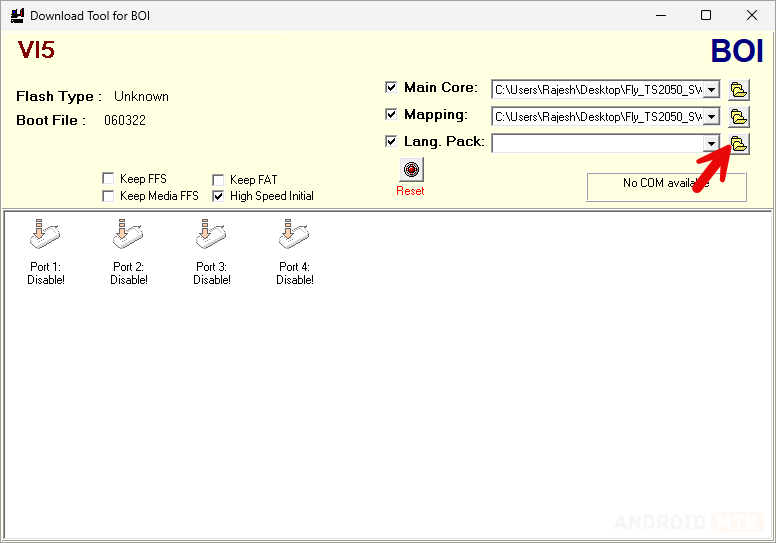
Task: Open folder browser for Mapping file
Action: [x=739, y=116]
